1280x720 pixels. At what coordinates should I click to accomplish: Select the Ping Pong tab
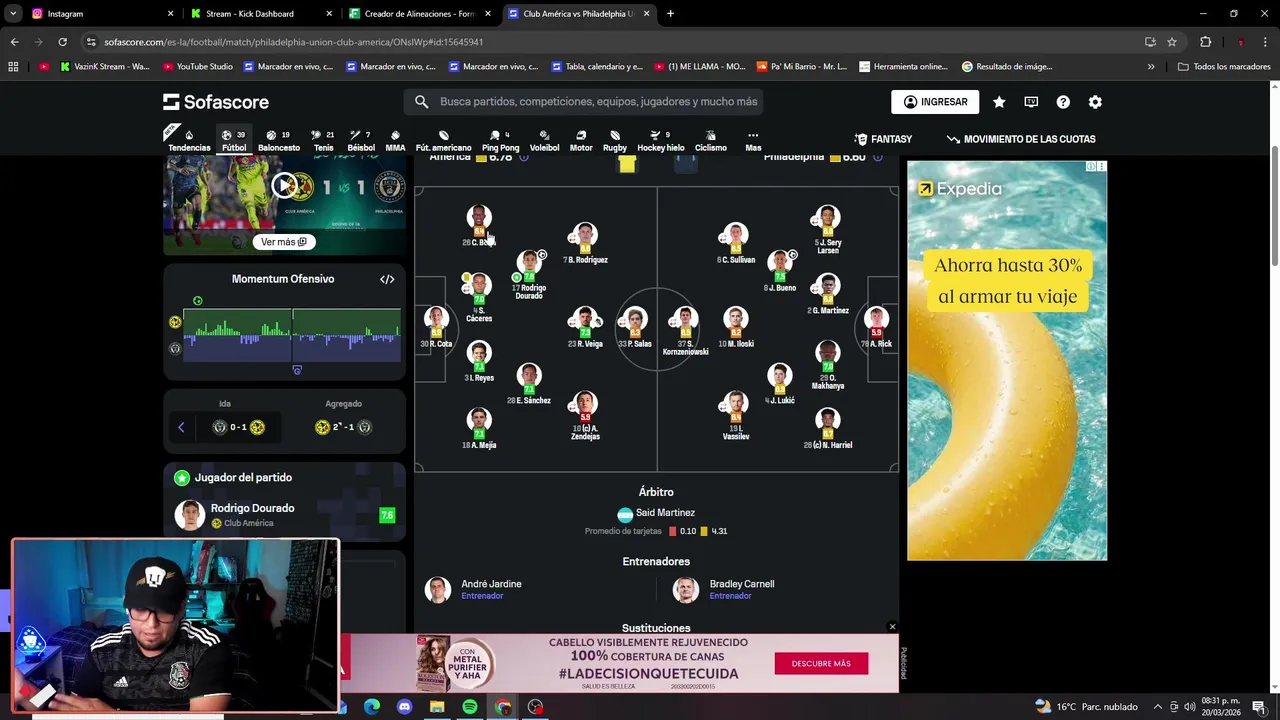click(x=500, y=140)
